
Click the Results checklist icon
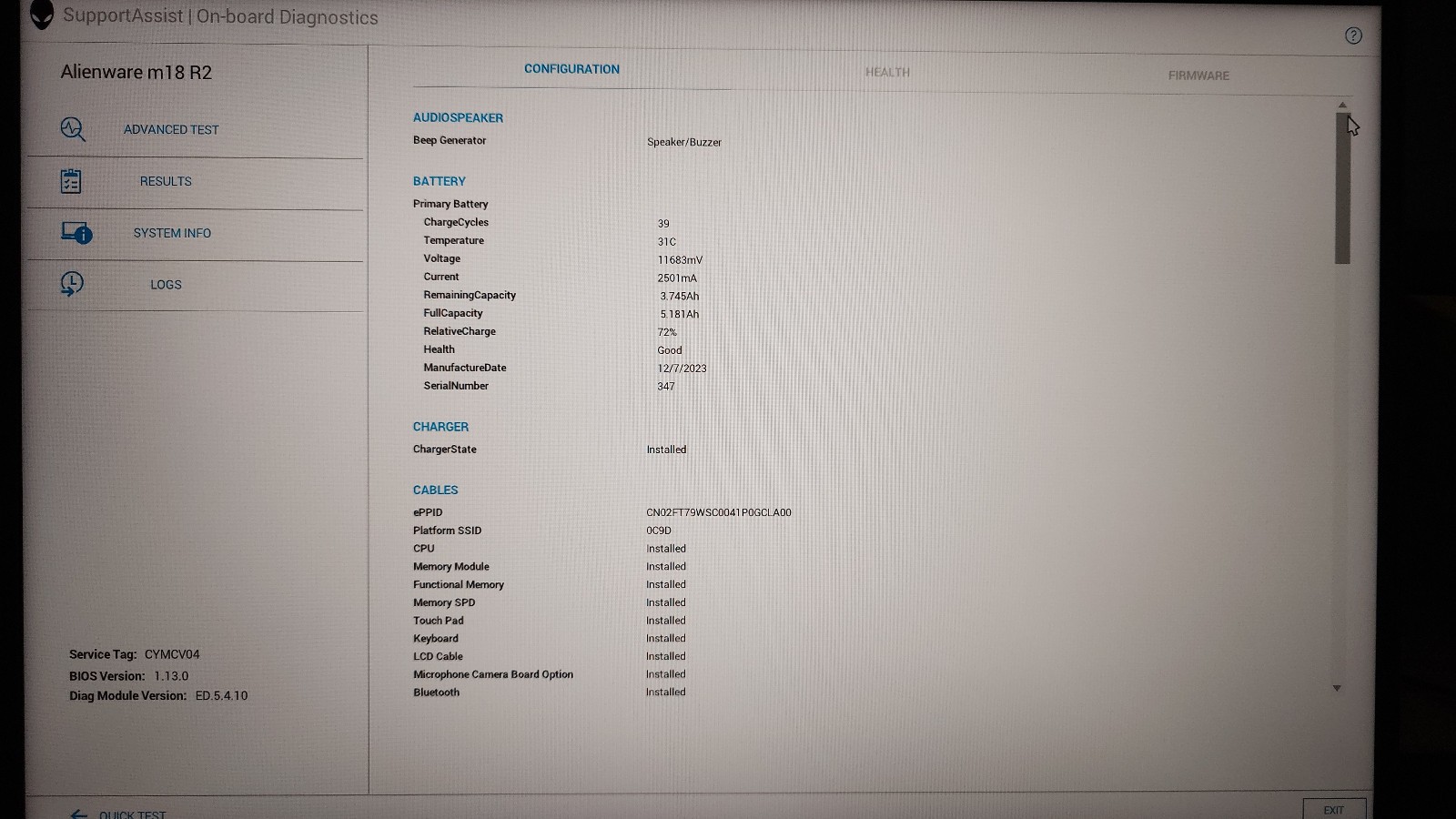tap(71, 181)
